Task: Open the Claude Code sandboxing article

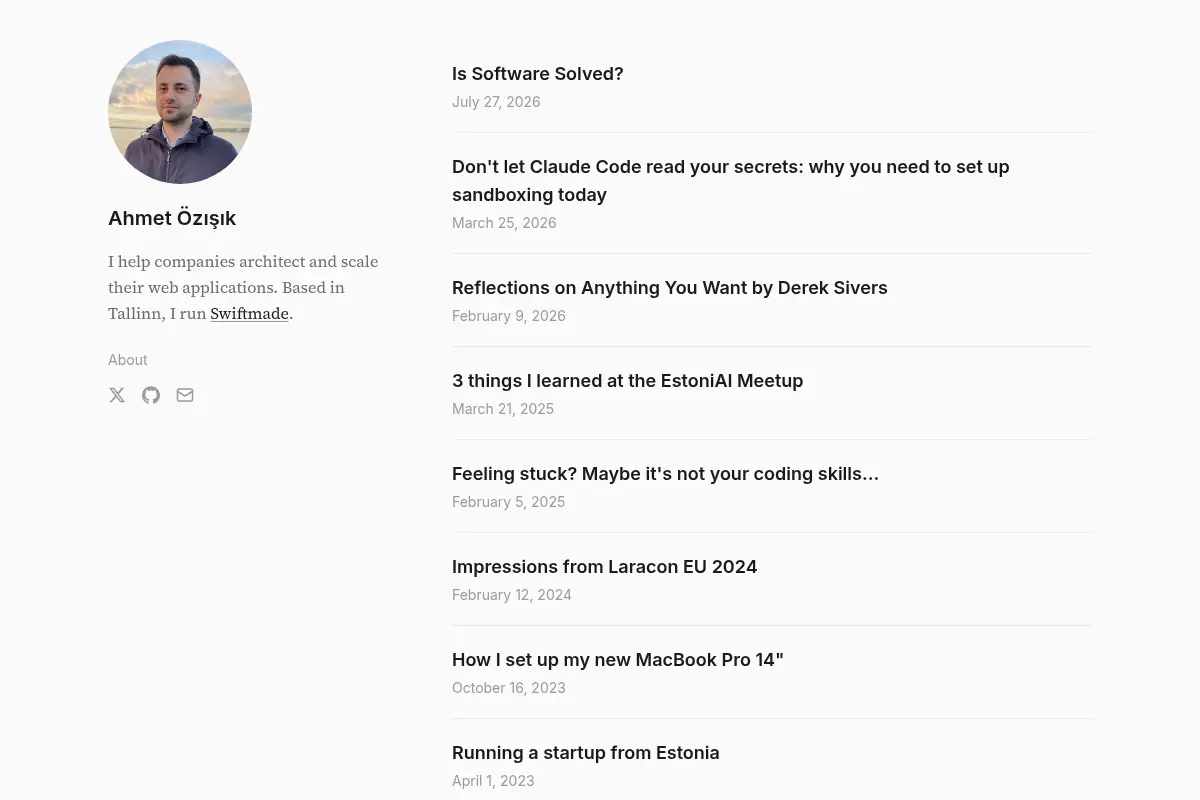Action: click(x=731, y=181)
